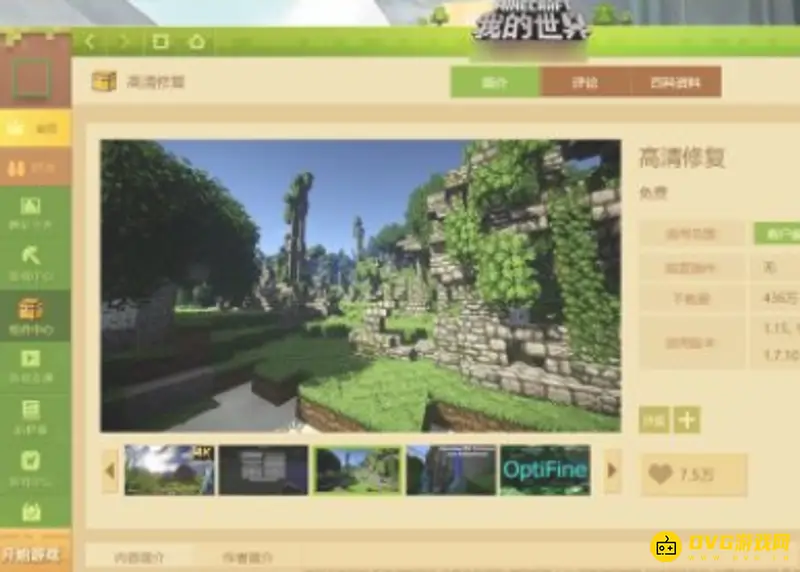Click the yellow crown item in the sidebar

point(35,128)
